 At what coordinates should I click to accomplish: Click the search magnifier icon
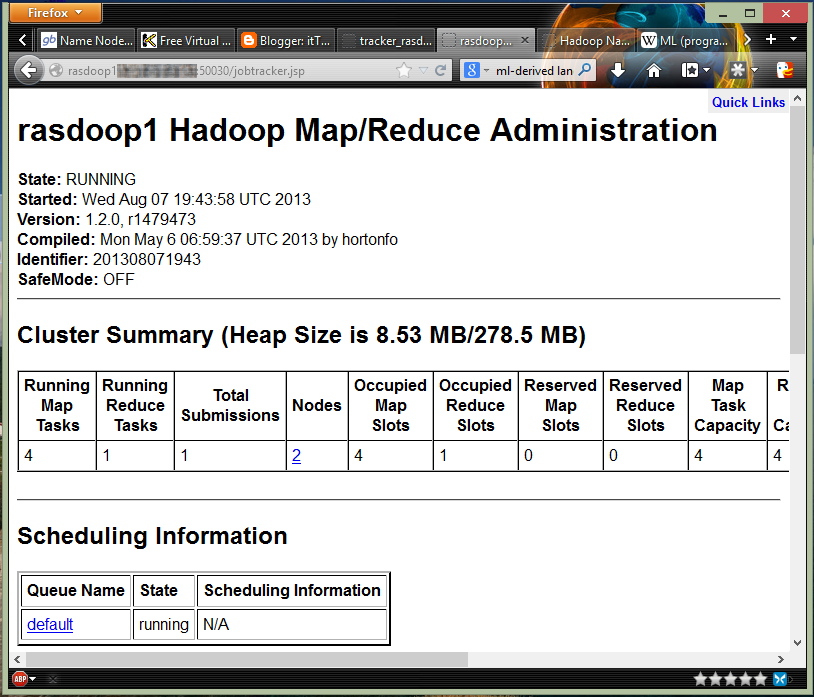click(585, 70)
